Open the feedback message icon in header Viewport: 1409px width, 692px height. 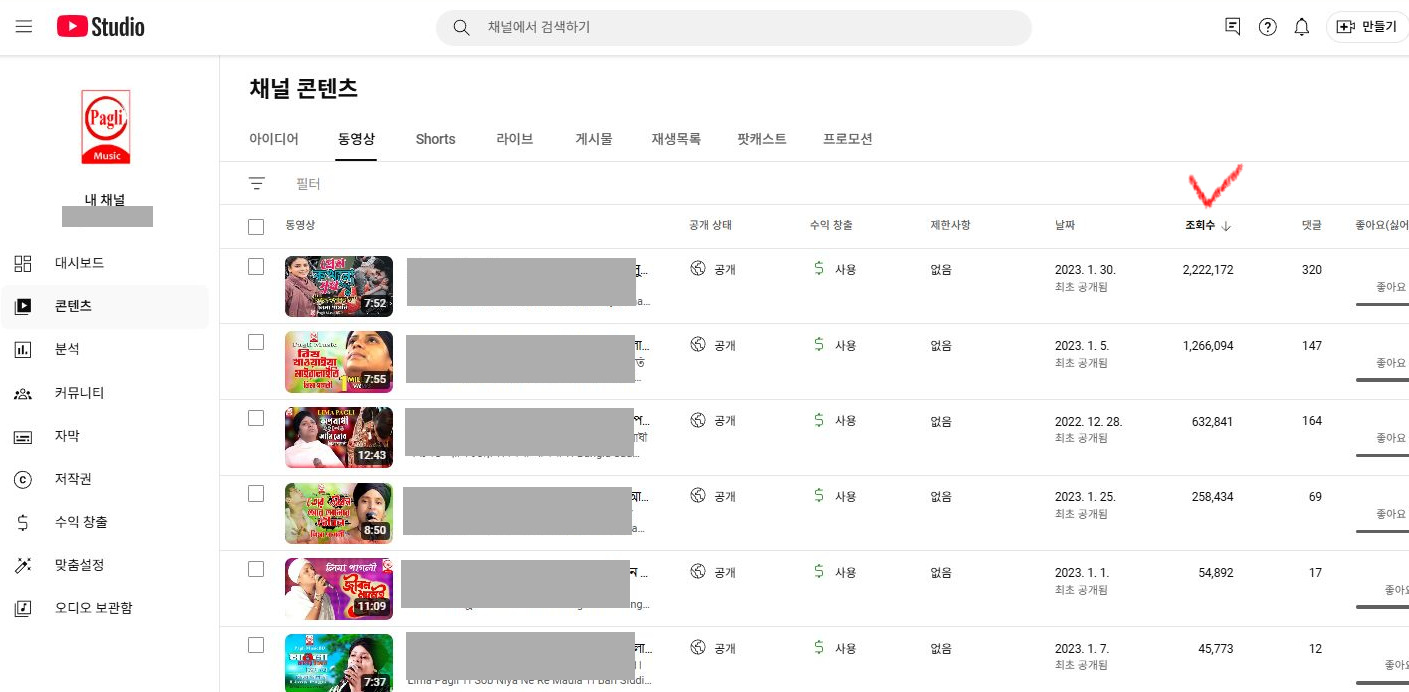1233,27
